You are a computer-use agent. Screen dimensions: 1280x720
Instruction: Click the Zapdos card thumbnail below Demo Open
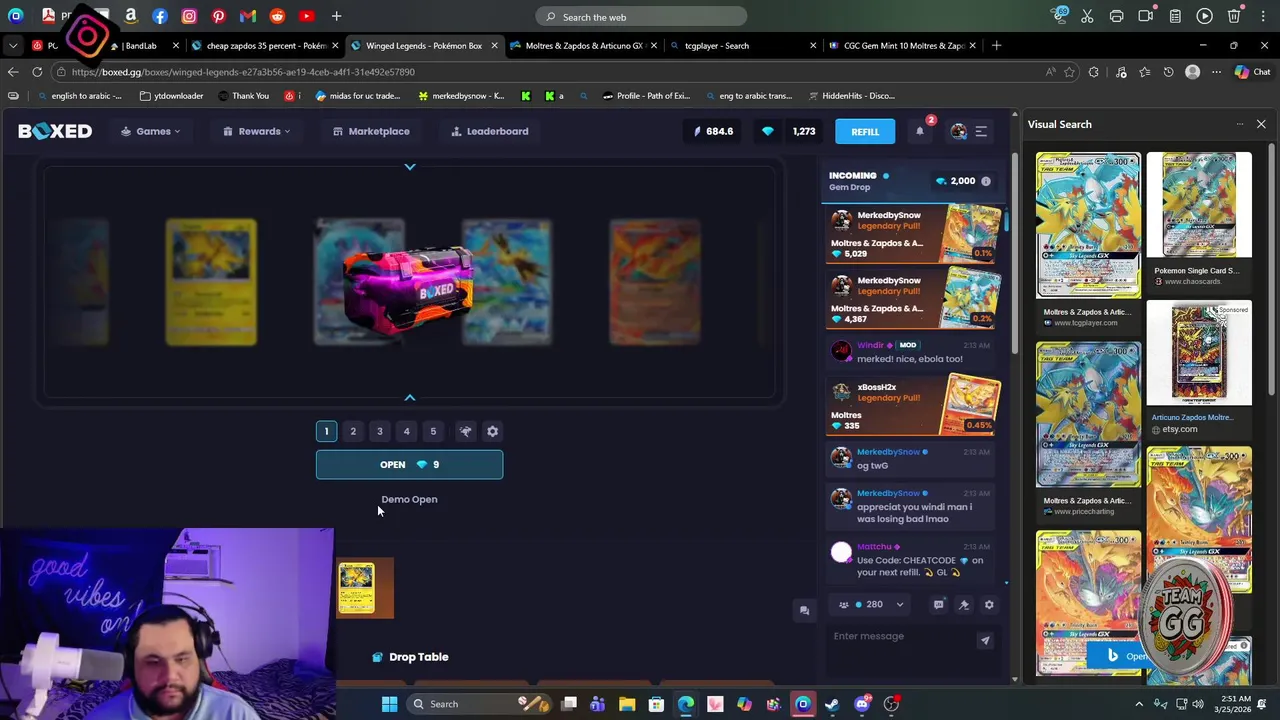pos(356,588)
